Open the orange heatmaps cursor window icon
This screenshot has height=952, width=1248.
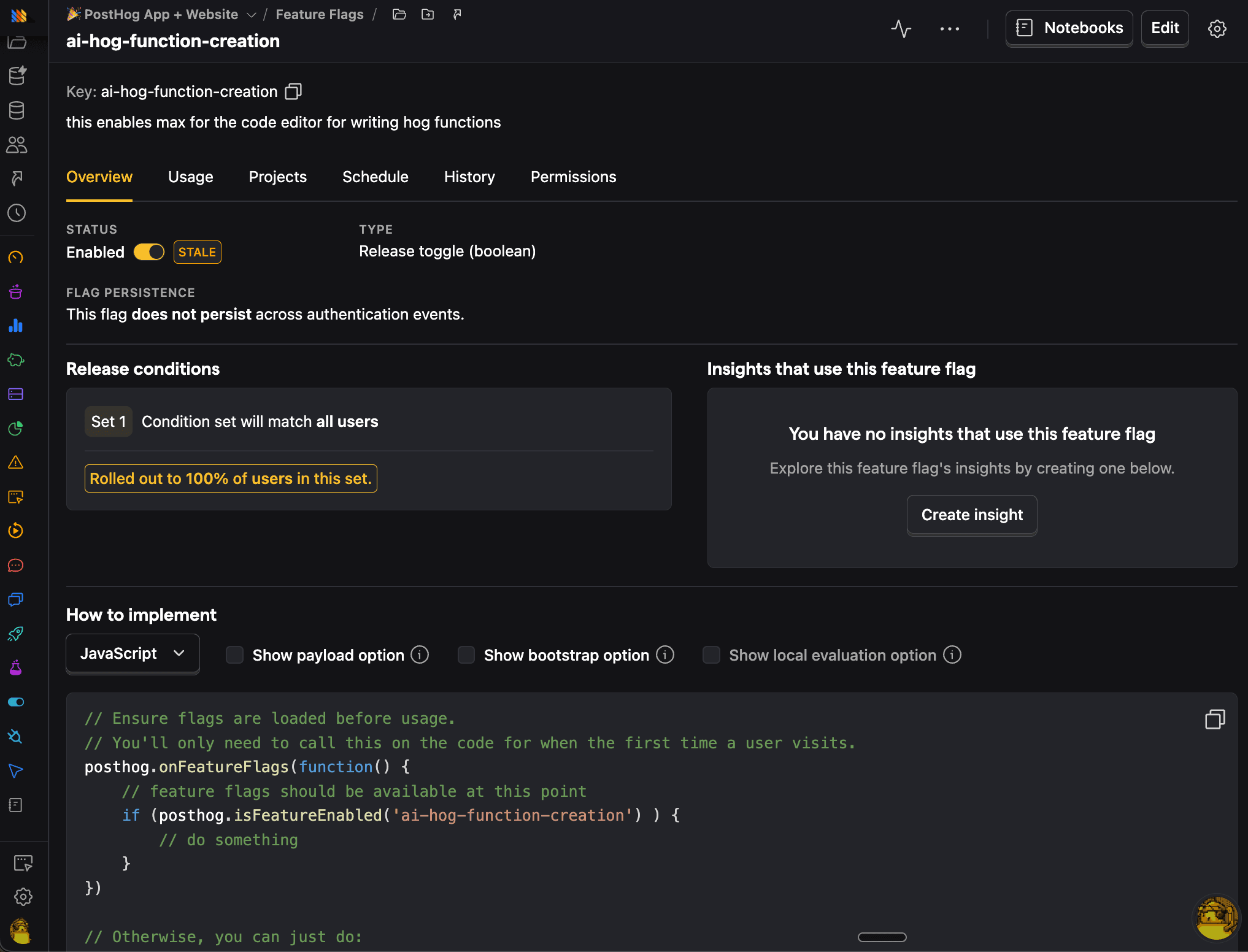(16, 497)
